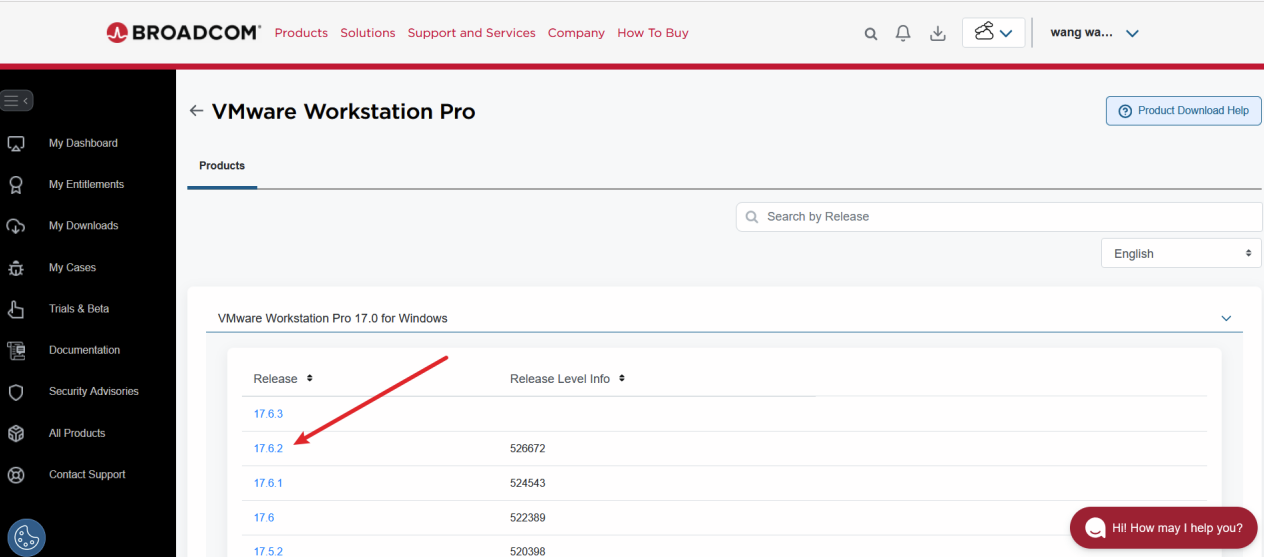Open How To Buy menu

(x=653, y=33)
